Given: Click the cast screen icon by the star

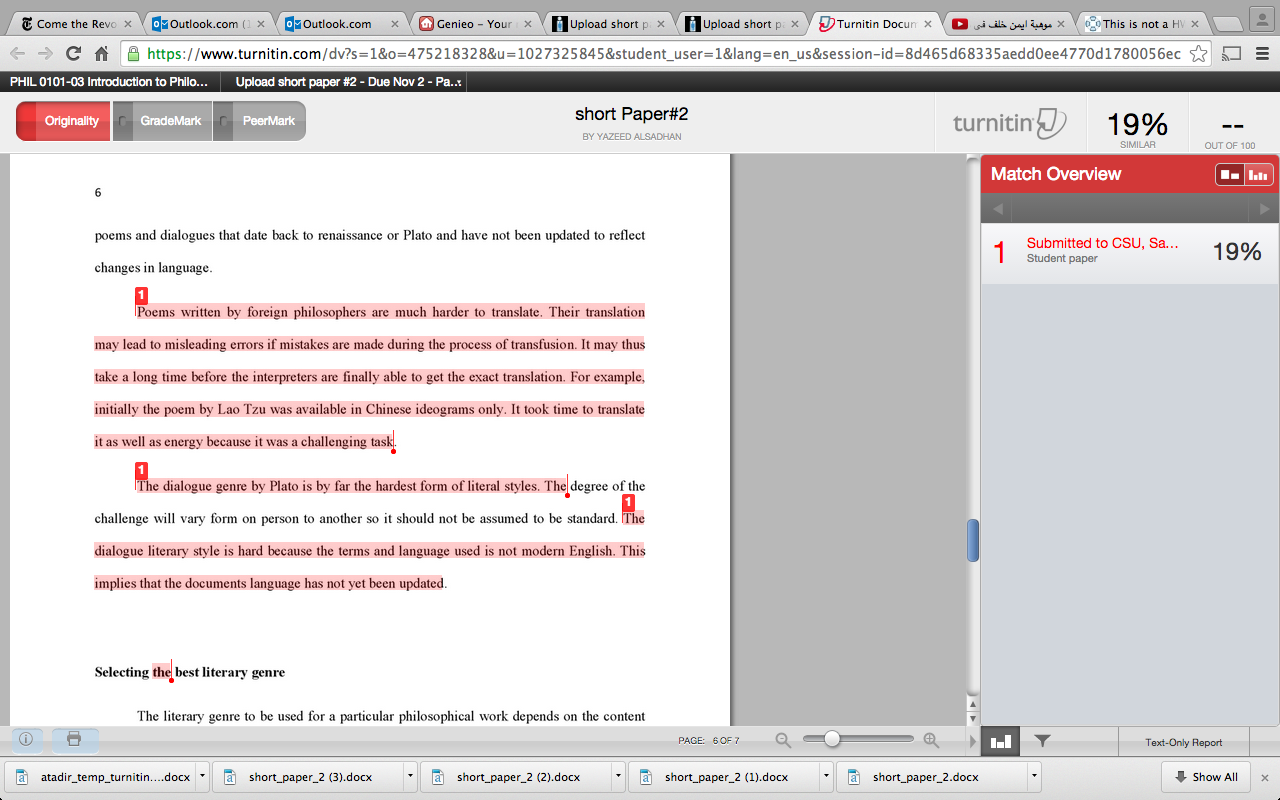Looking at the screenshot, I should (x=1232, y=54).
